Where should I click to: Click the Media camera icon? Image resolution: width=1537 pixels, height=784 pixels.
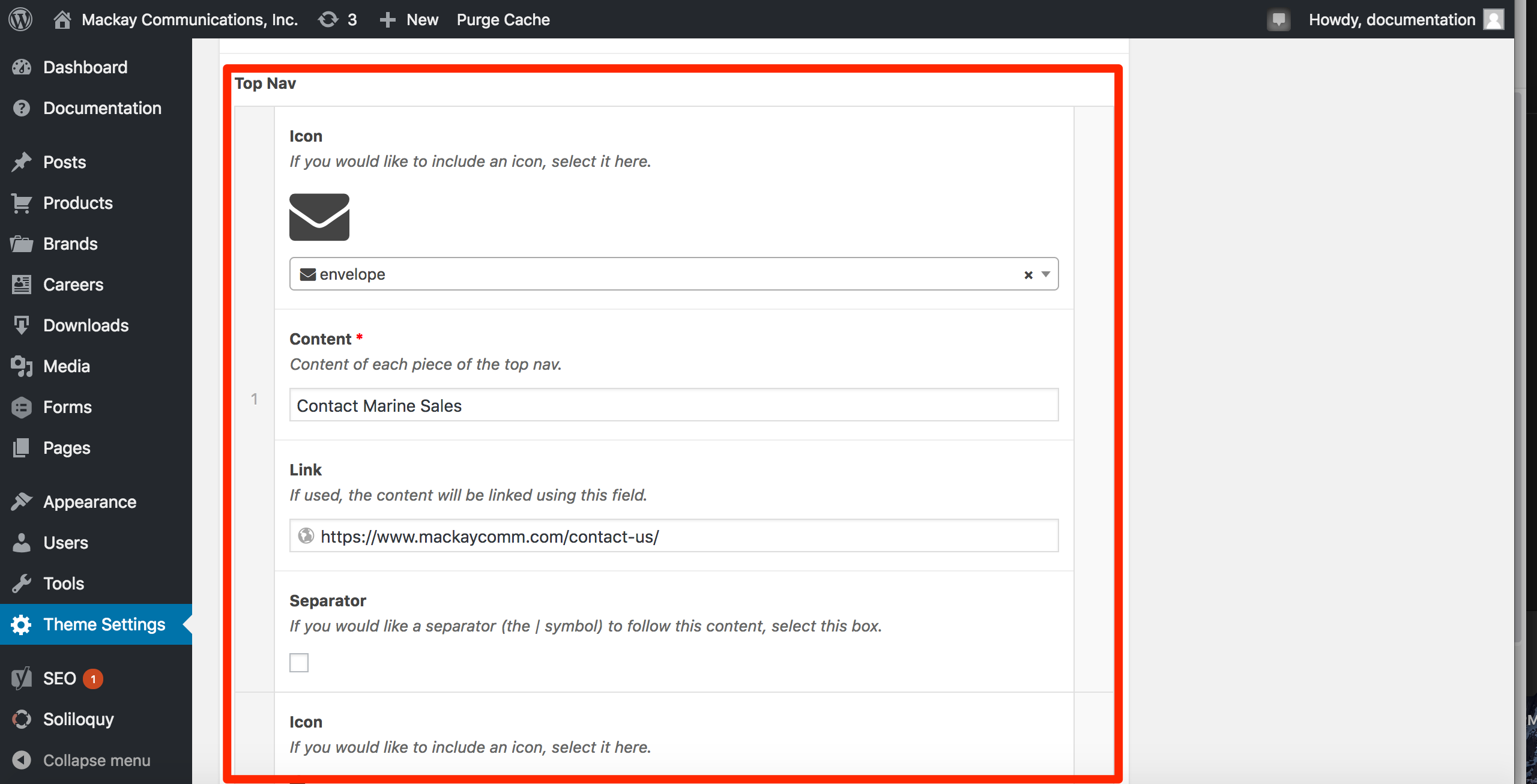tap(22, 366)
